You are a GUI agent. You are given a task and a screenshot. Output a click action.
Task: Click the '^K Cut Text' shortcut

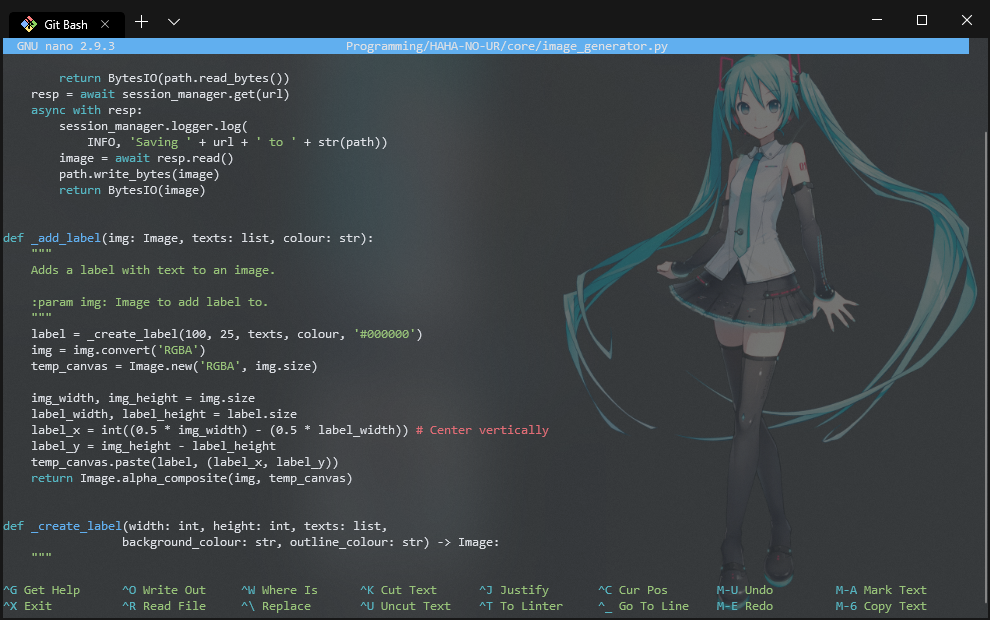pyautogui.click(x=398, y=590)
